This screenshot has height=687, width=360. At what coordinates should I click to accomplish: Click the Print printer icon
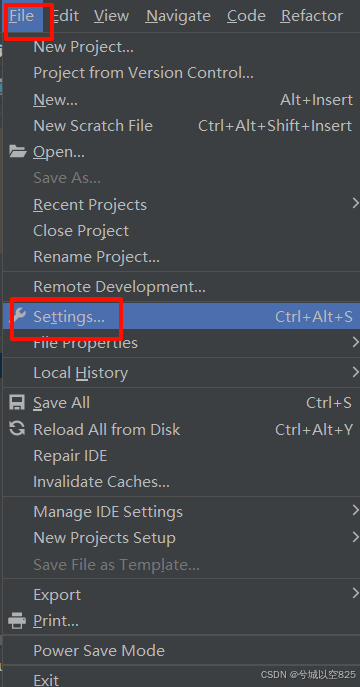17,620
